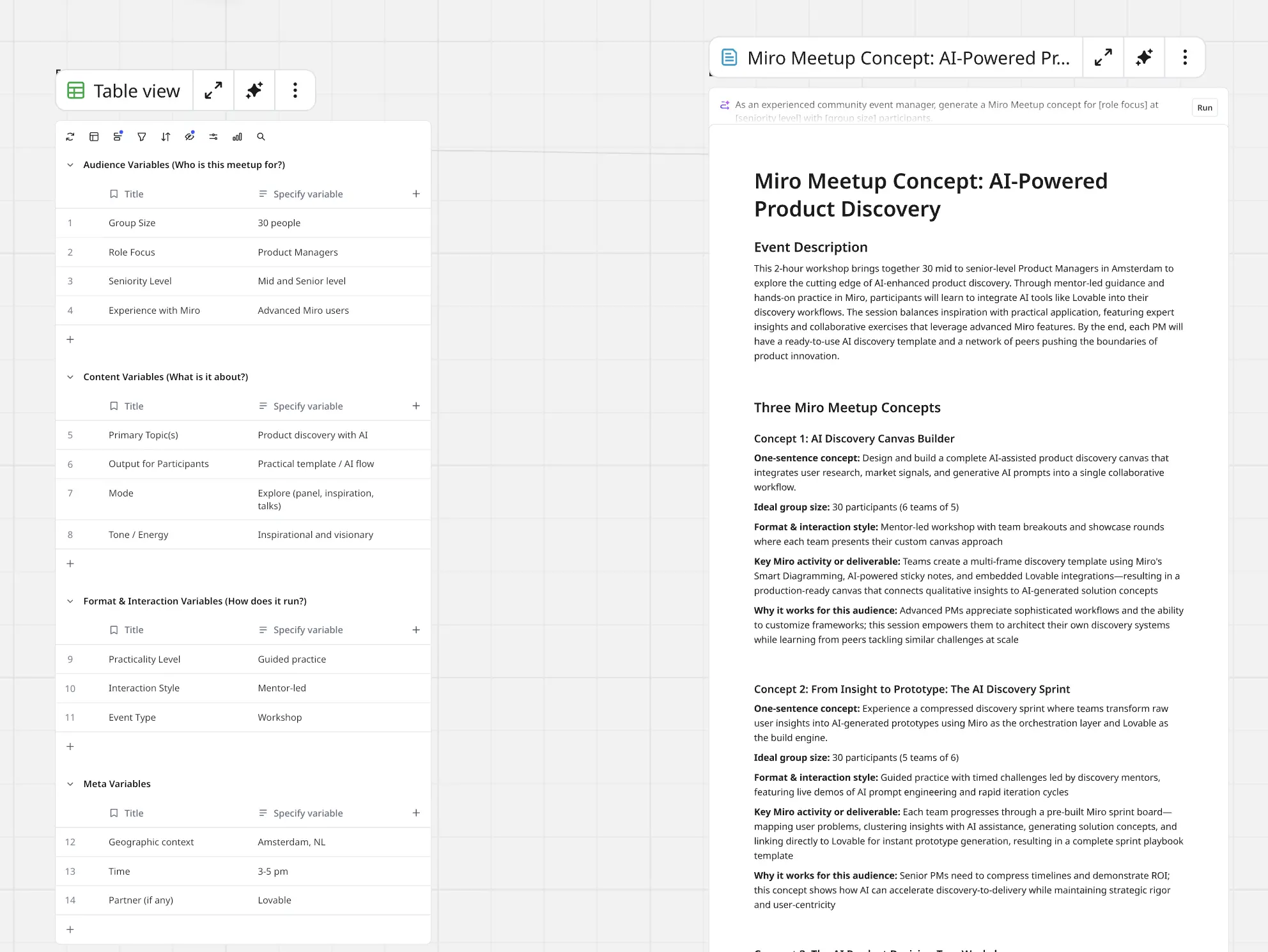Image resolution: width=1268 pixels, height=952 pixels.
Task: Click the search magnifier in table toolbar
Action: (261, 137)
